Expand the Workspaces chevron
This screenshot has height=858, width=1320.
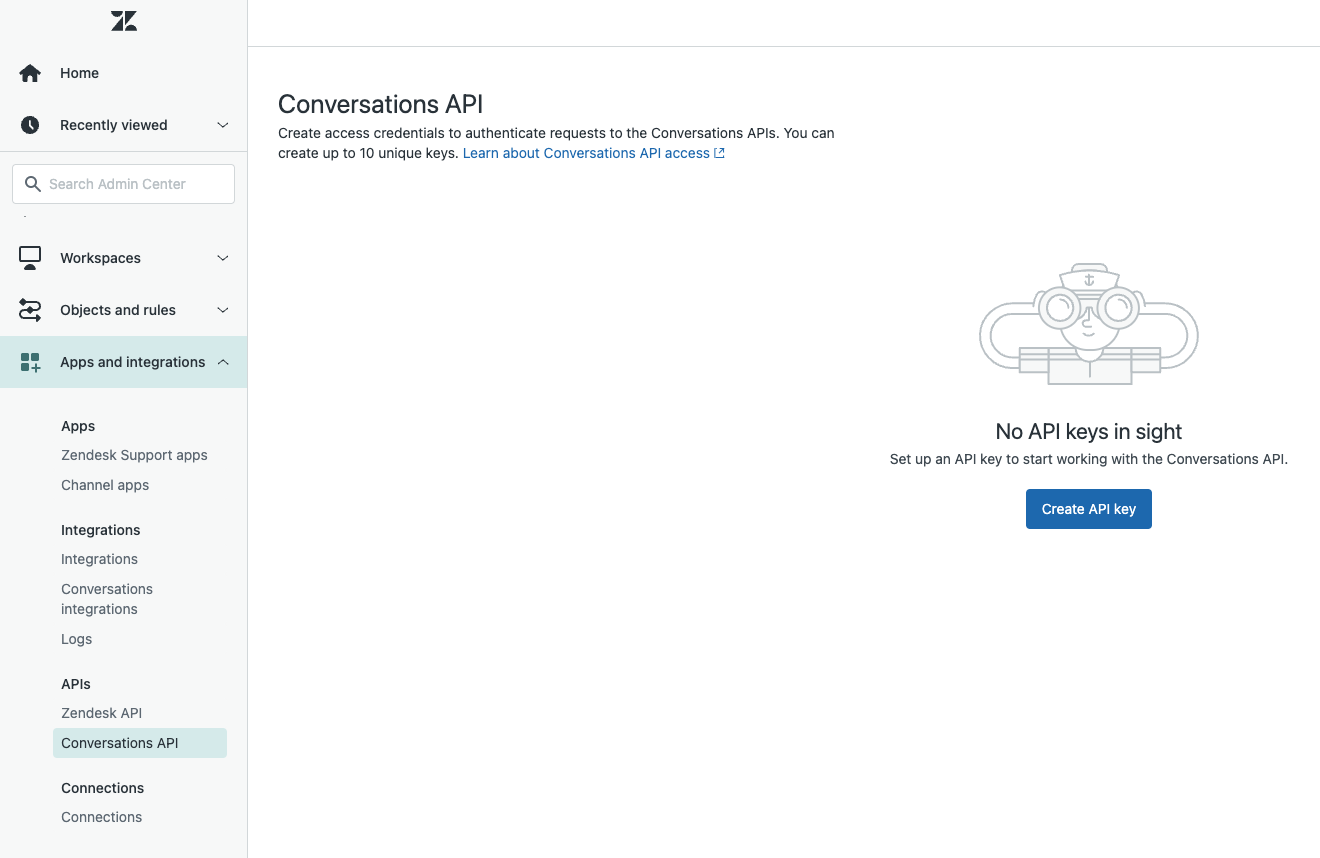click(223, 258)
